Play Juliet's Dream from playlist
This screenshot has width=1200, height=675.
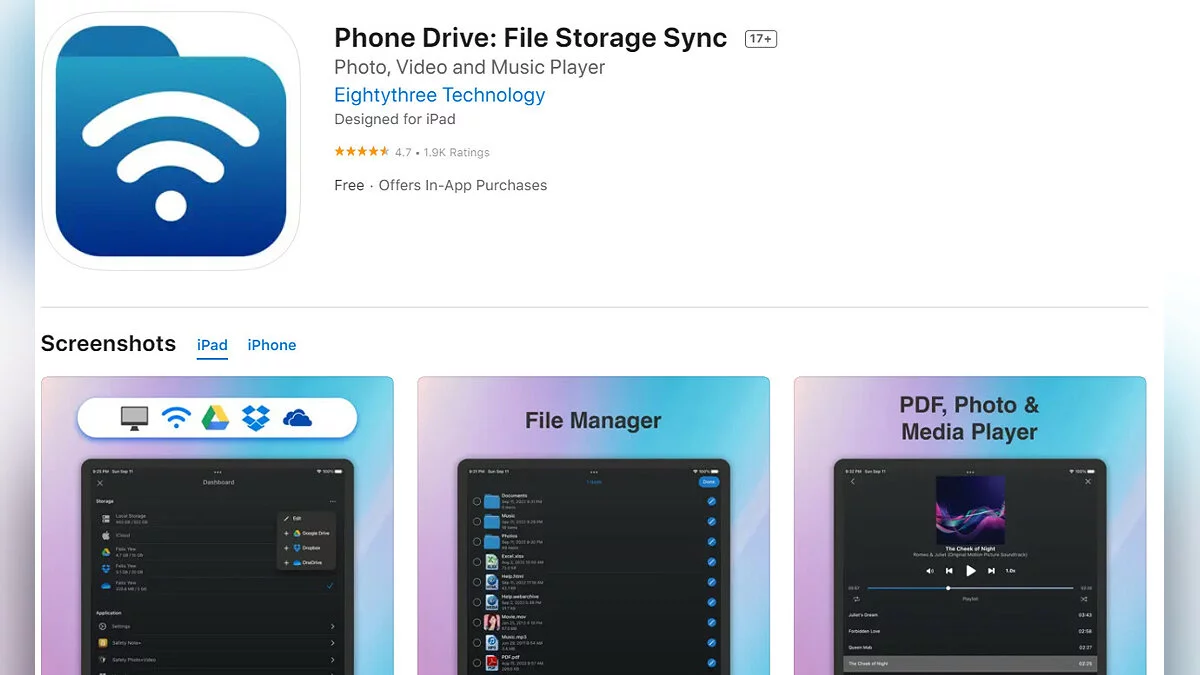pos(969,615)
